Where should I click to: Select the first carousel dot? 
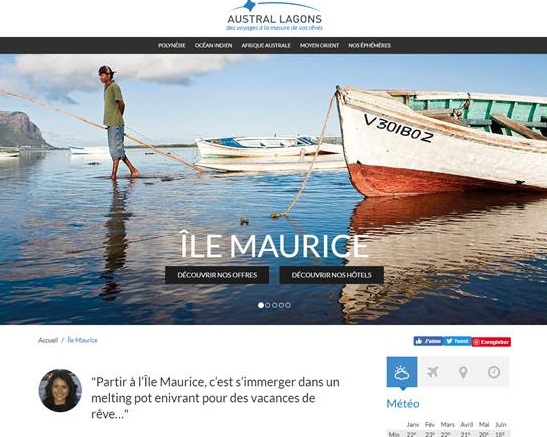(x=261, y=305)
